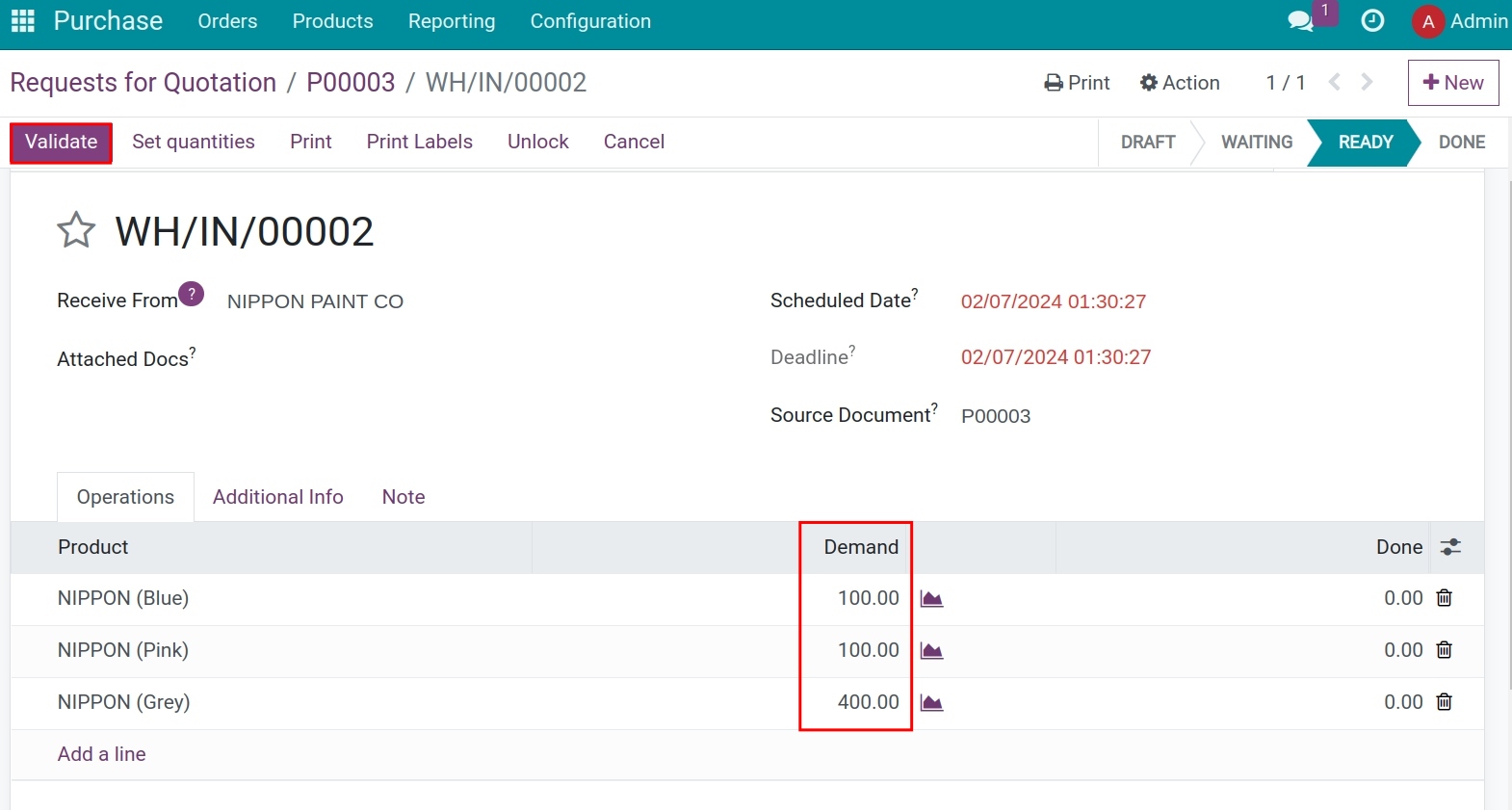
Task: Cancel the transfer
Action: point(634,142)
